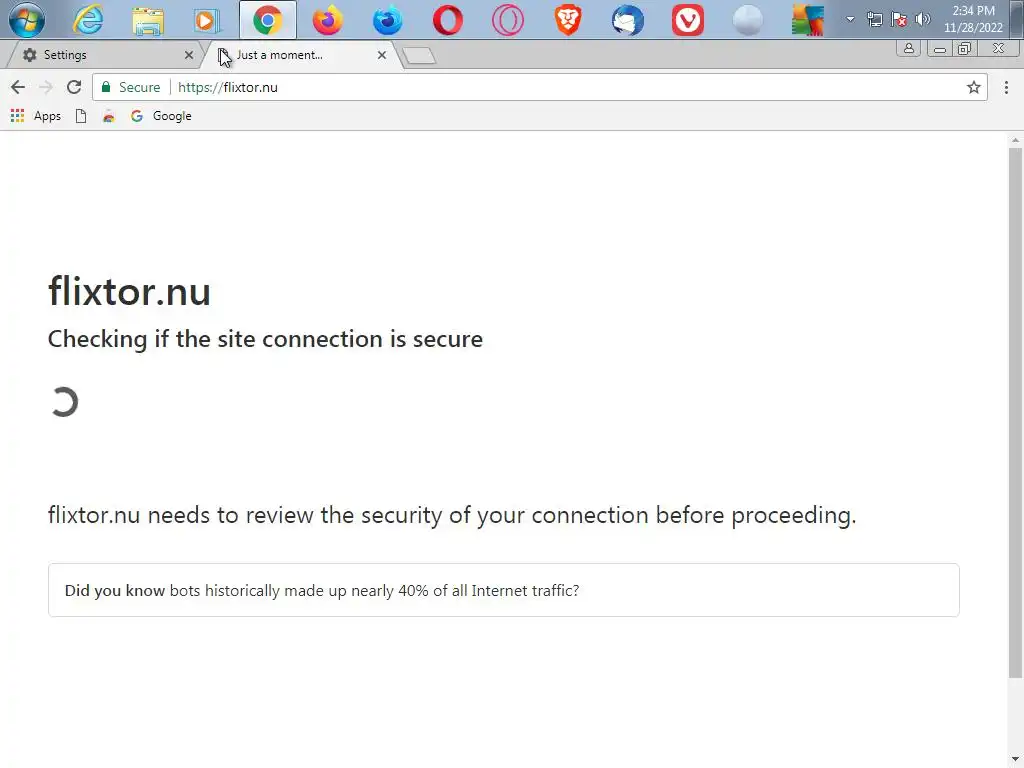Image resolution: width=1024 pixels, height=768 pixels.
Task: Open the Apps bookmark shortcut
Action: [x=37, y=116]
